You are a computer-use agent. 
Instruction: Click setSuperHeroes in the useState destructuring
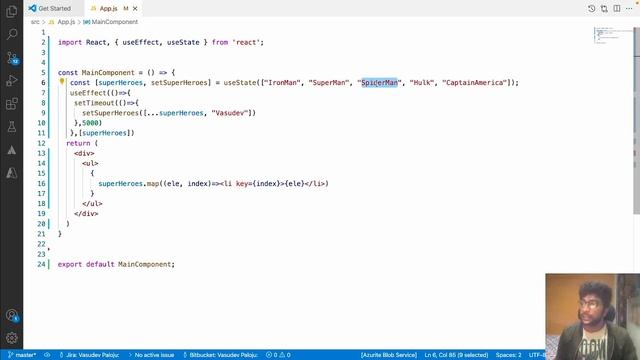coord(179,82)
